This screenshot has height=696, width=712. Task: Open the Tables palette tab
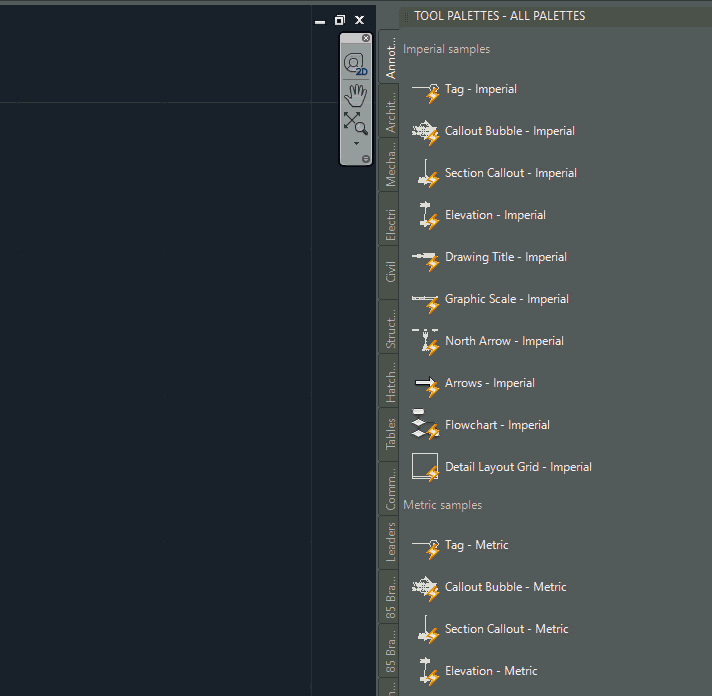[x=390, y=433]
